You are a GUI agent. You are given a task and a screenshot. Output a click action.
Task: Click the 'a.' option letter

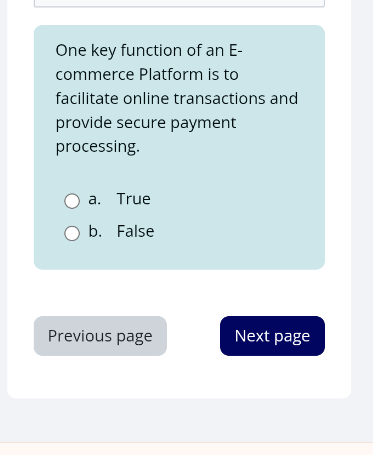(95, 199)
